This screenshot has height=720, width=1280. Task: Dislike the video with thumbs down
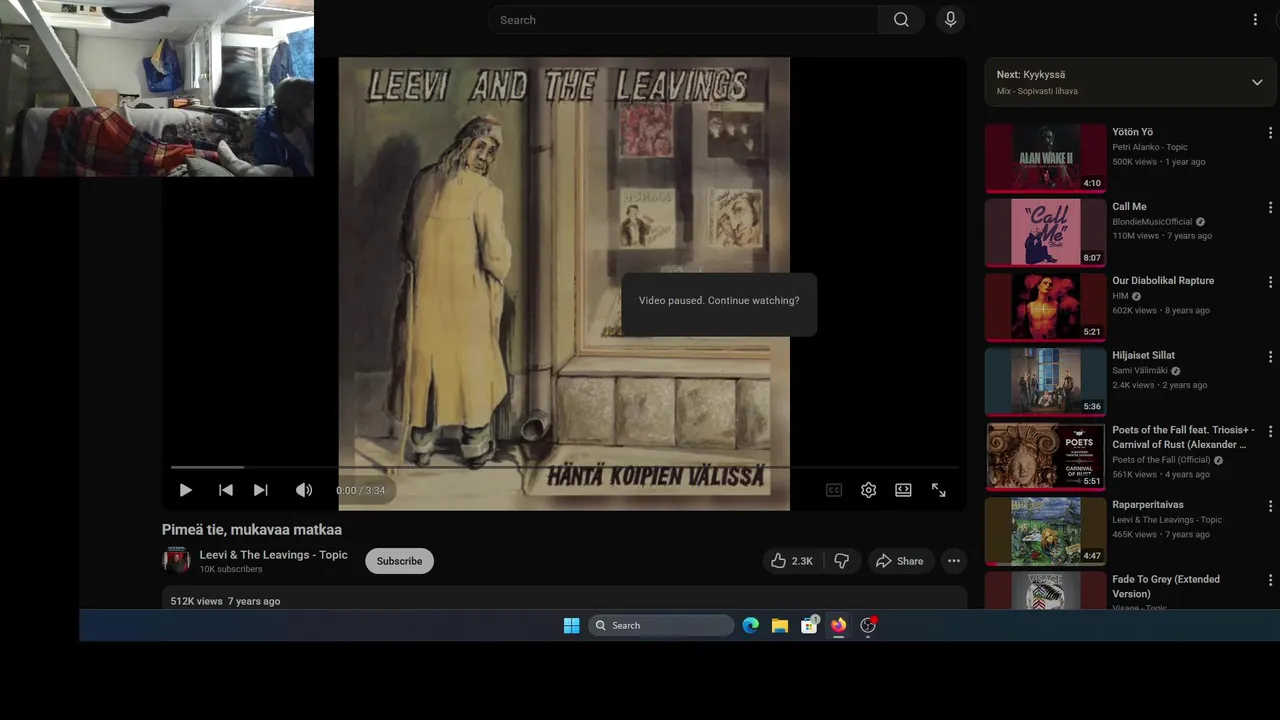pos(841,561)
